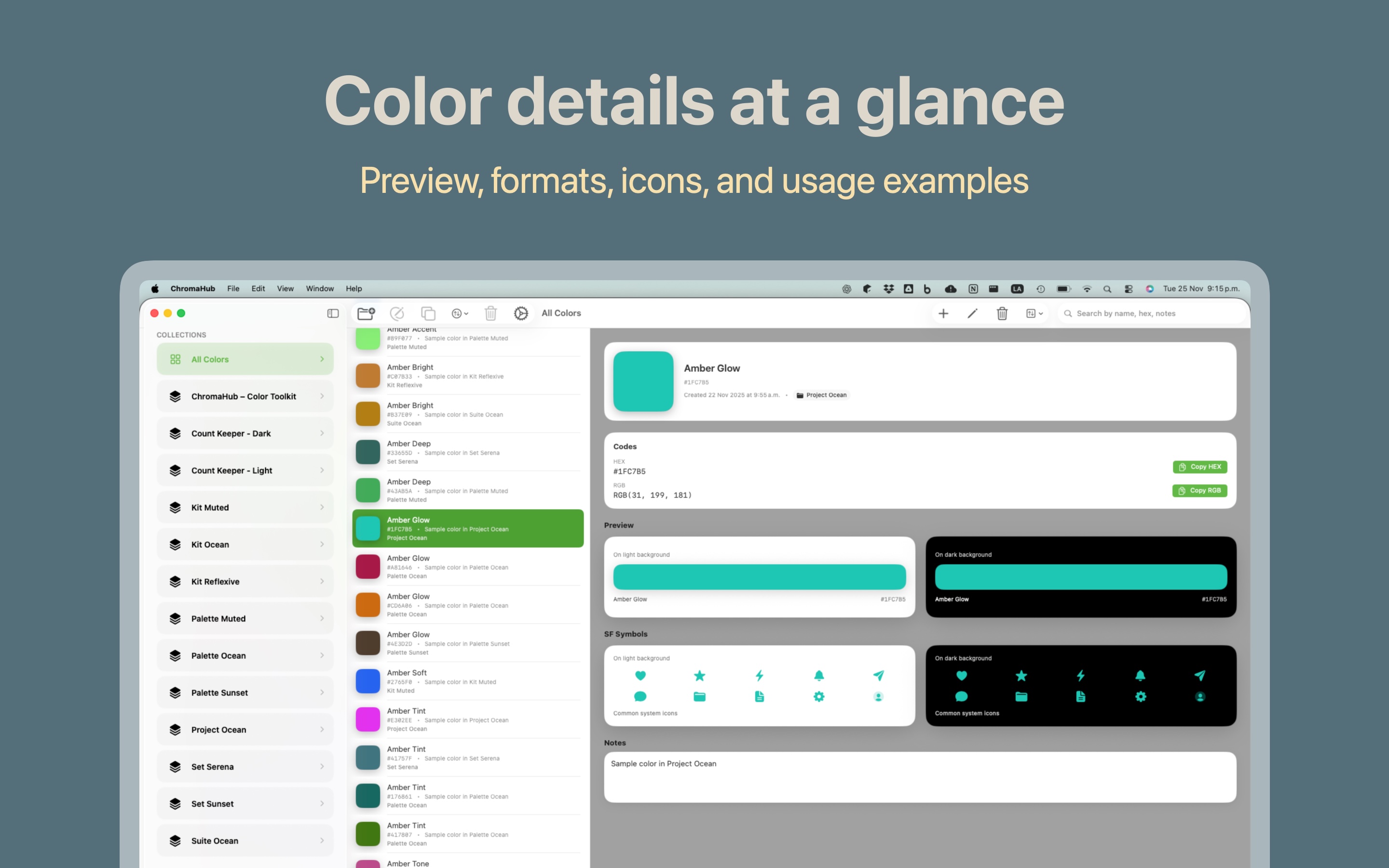The height and width of the screenshot is (868, 1389).
Task: Select the pink Amber Tint color swatch
Action: pyautogui.click(x=368, y=719)
